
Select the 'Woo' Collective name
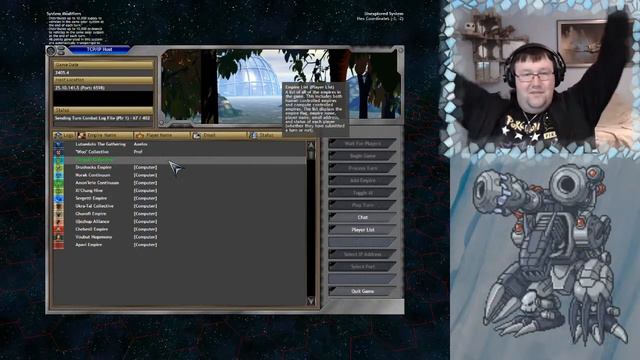tap(92, 152)
